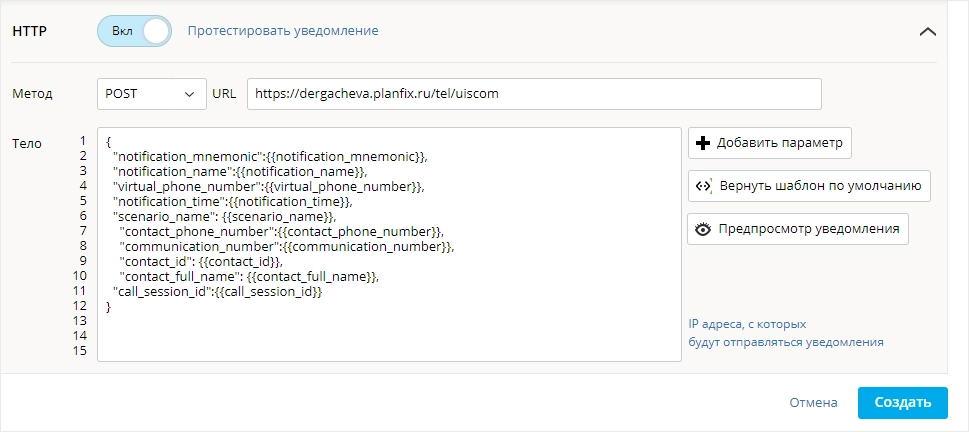
Task: Open the POST method dropdown
Action: [x=151, y=94]
